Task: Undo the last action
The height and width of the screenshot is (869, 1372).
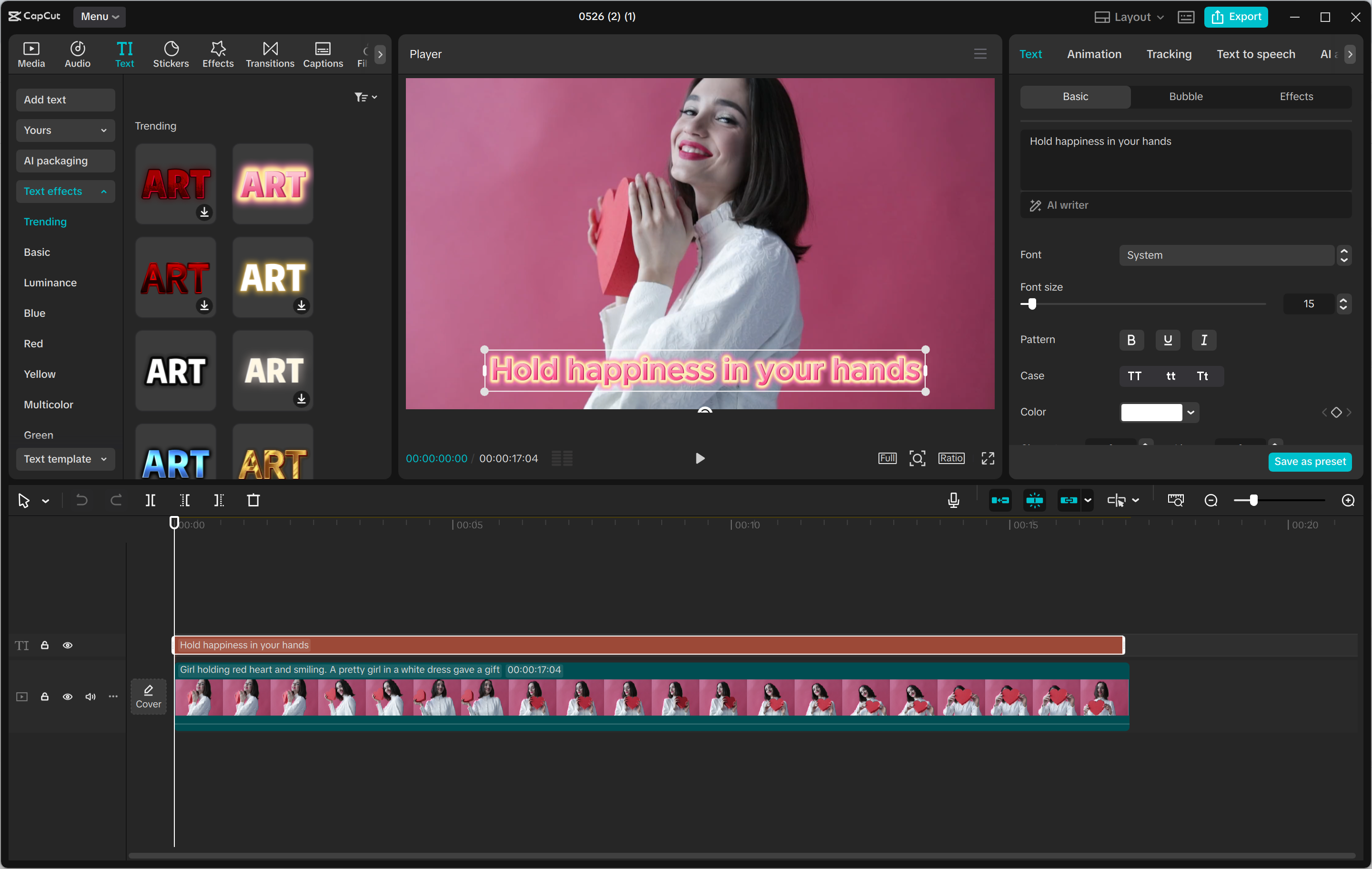Action: click(81, 500)
